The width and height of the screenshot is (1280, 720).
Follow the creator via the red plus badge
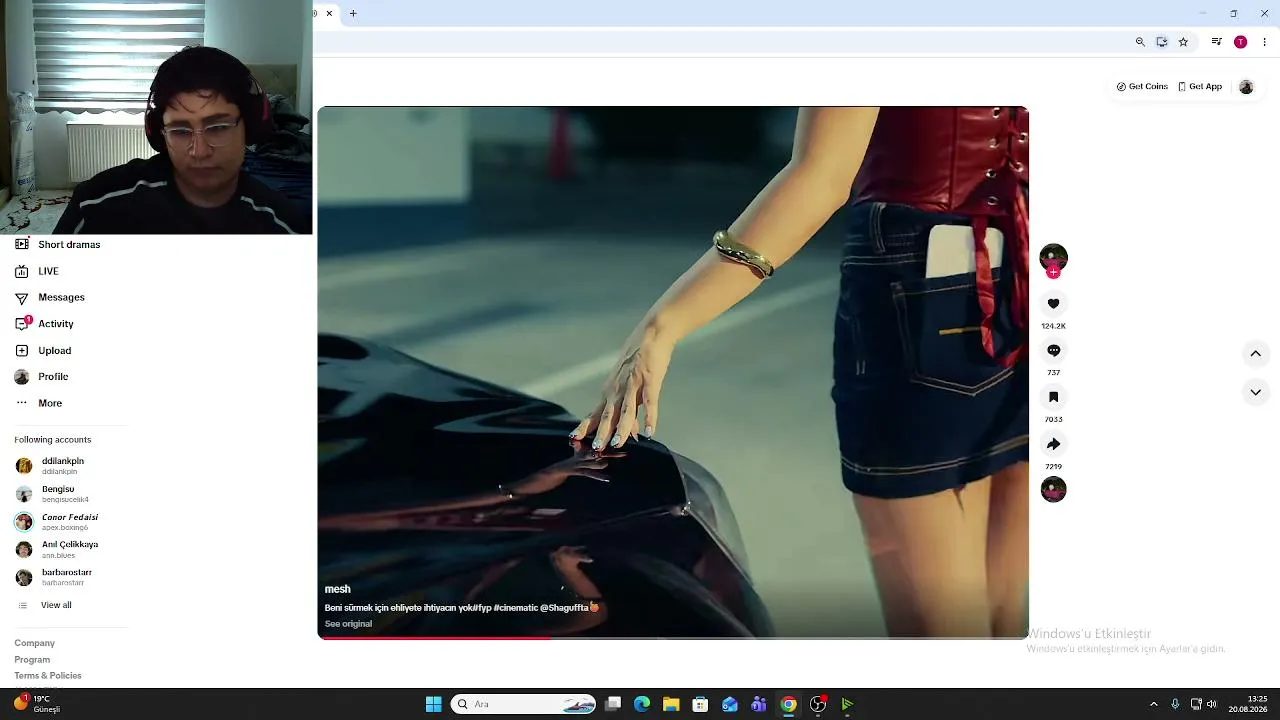tap(1053, 272)
